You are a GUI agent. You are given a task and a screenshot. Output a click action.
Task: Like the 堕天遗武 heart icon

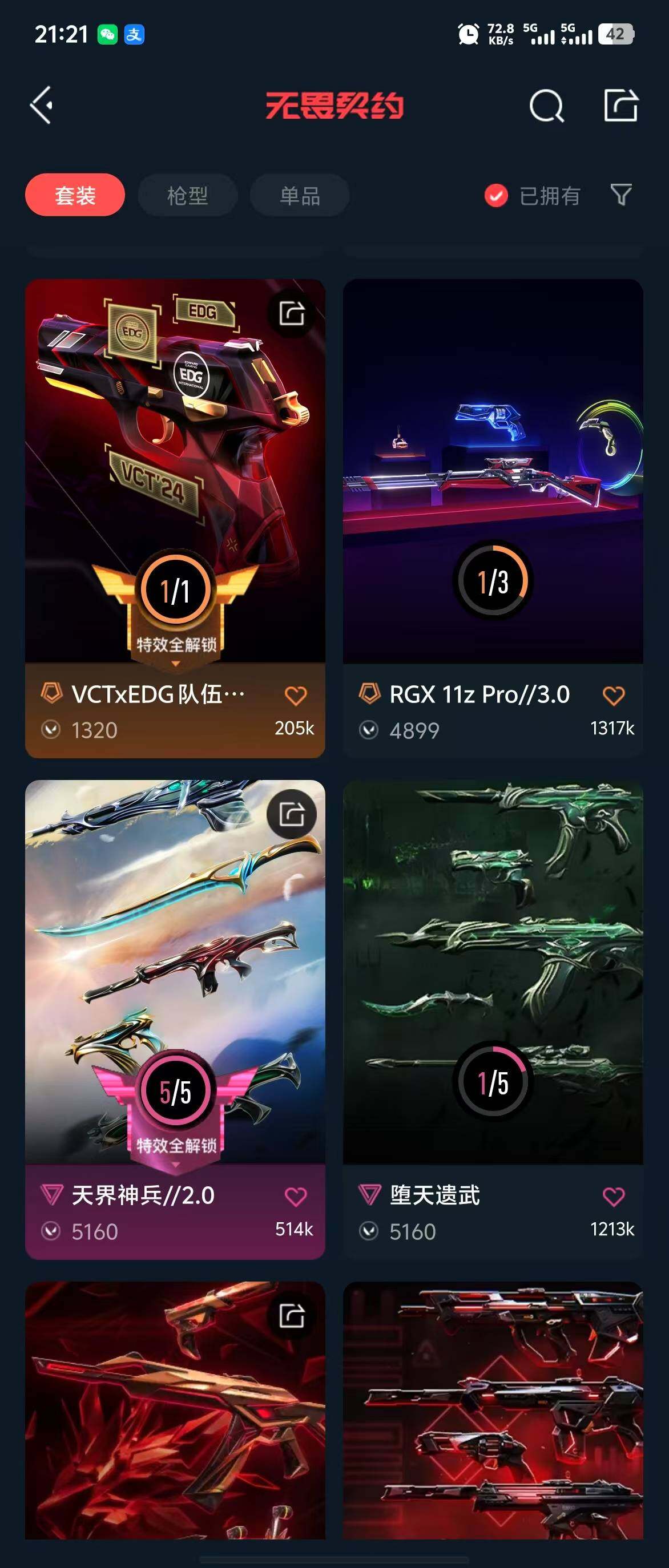click(x=614, y=1197)
